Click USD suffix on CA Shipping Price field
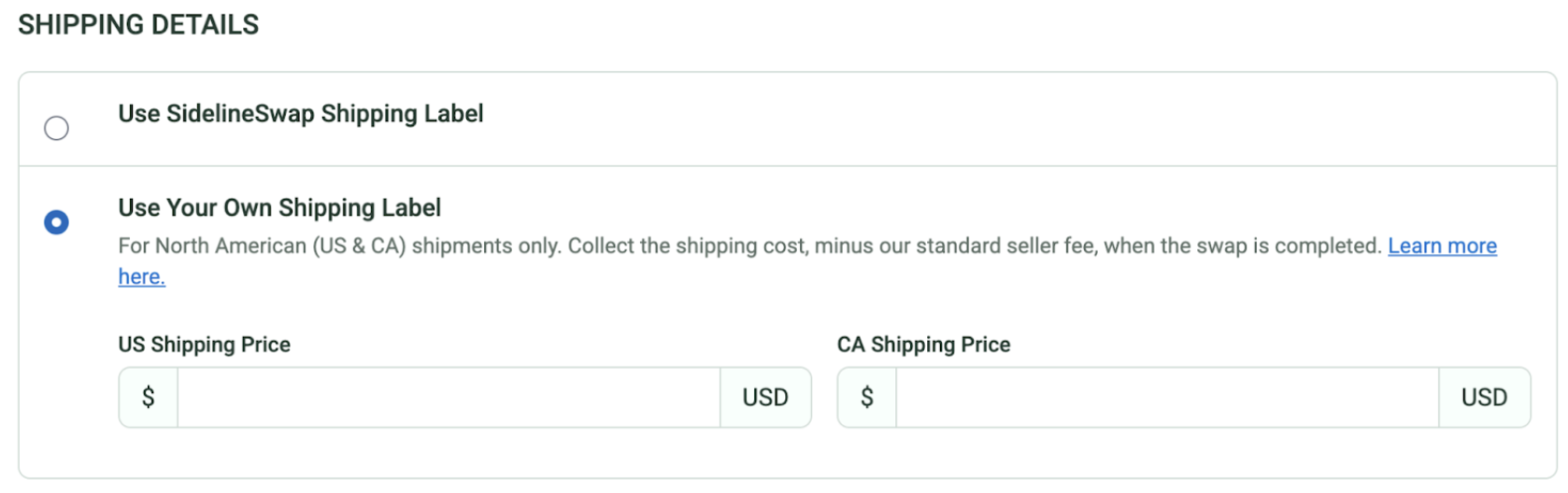Image resolution: width=1568 pixels, height=493 pixels. click(1484, 398)
